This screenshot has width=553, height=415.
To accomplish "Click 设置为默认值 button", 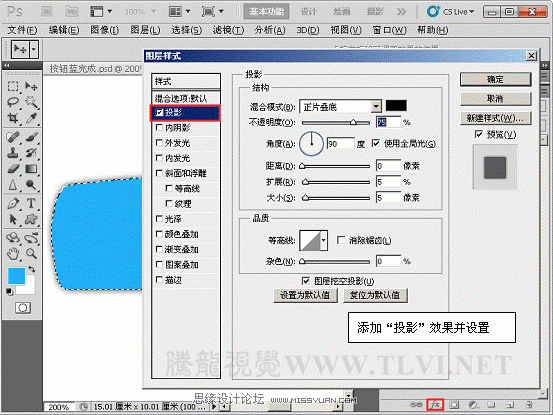I will click(x=305, y=295).
